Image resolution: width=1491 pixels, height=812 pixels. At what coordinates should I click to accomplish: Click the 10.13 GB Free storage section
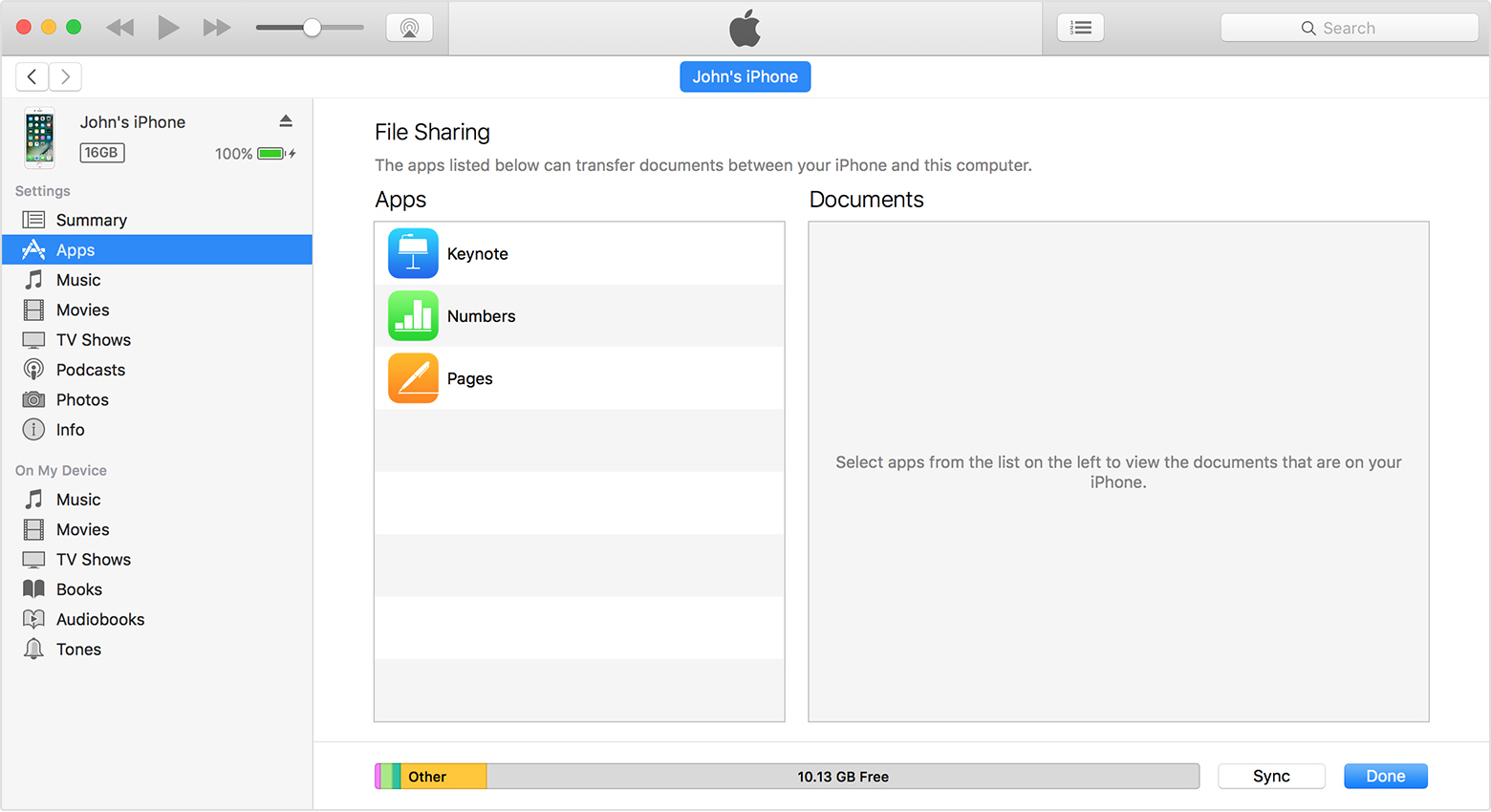coord(843,777)
